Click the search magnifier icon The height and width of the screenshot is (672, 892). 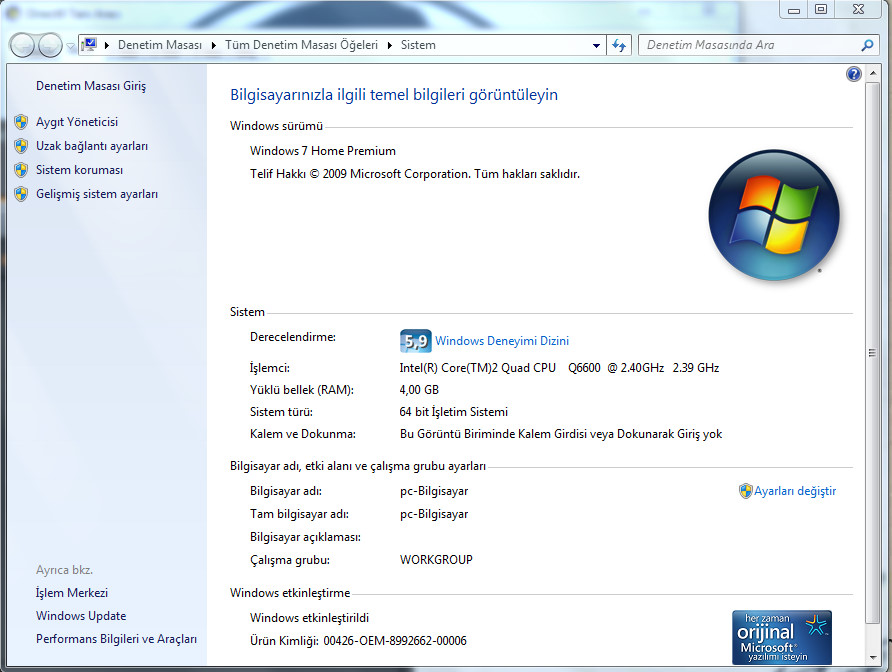click(x=867, y=45)
